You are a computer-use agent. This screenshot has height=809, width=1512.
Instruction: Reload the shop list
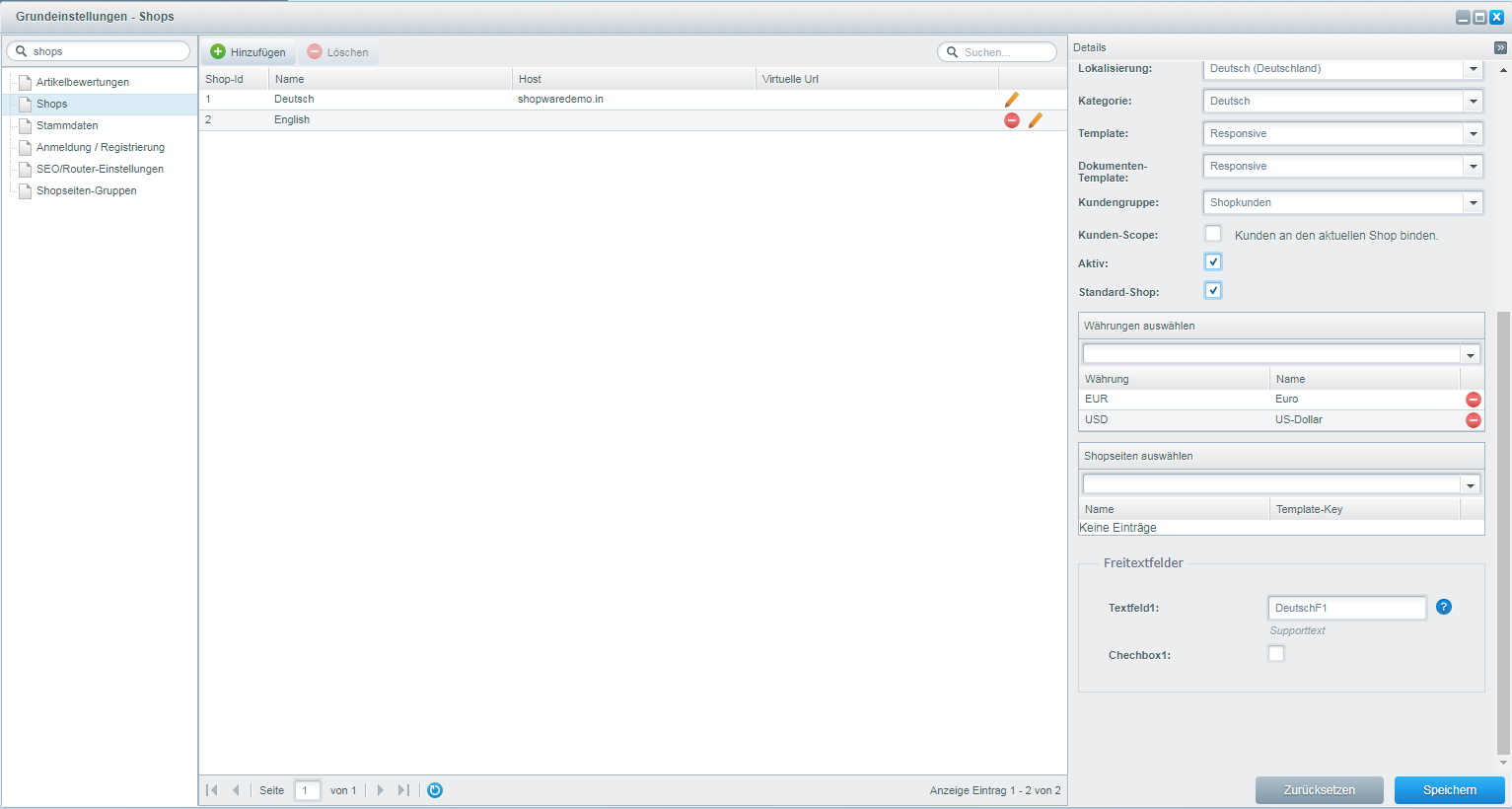[435, 790]
